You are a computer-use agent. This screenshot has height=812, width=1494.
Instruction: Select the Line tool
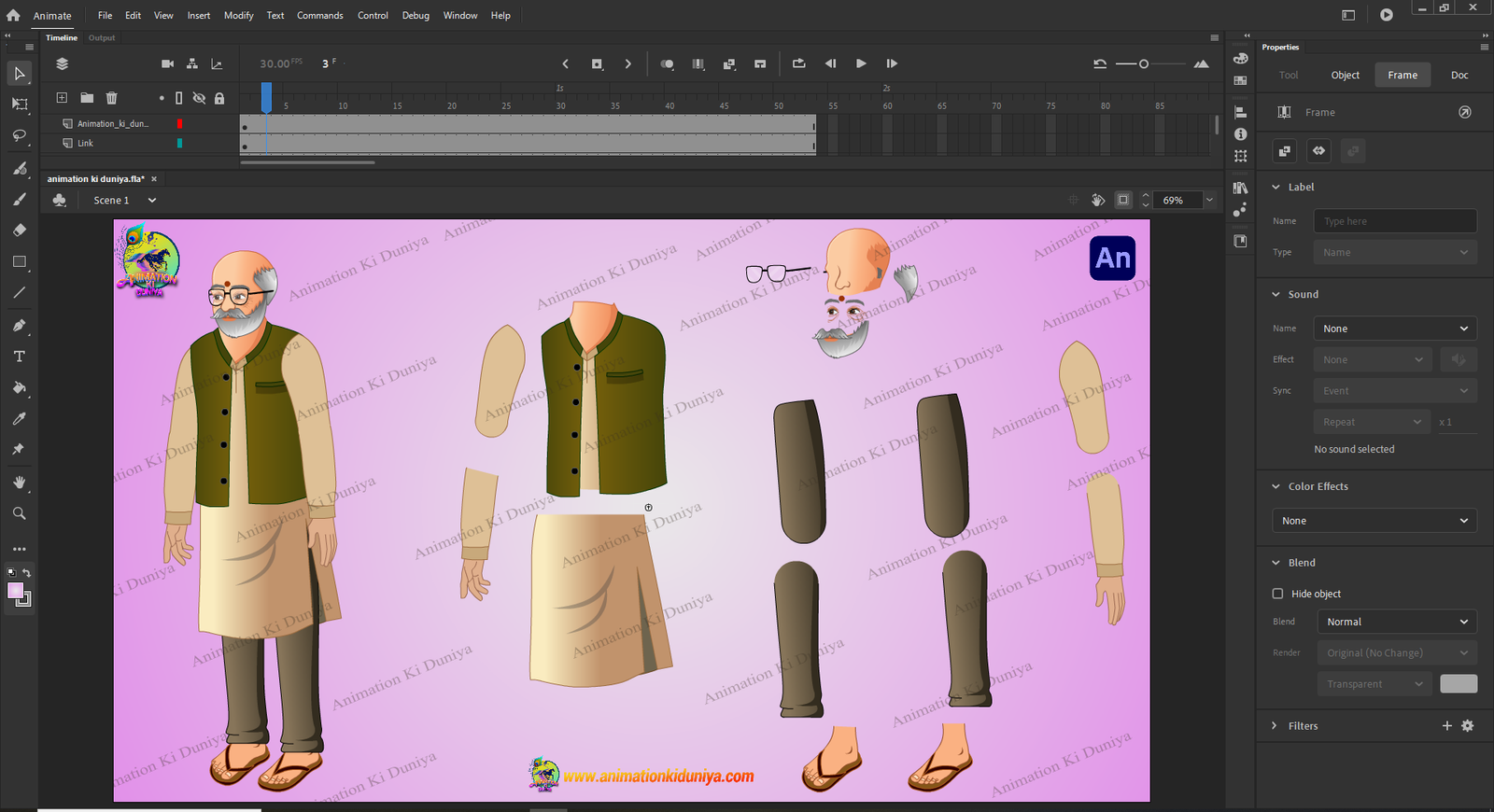tap(19, 292)
